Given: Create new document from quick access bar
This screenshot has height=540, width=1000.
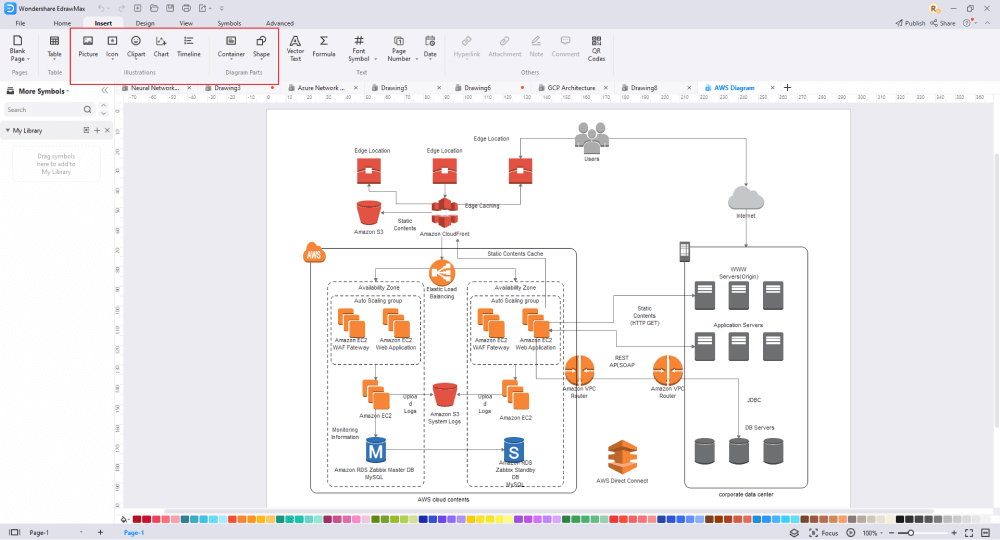Looking at the screenshot, I should (138, 8).
